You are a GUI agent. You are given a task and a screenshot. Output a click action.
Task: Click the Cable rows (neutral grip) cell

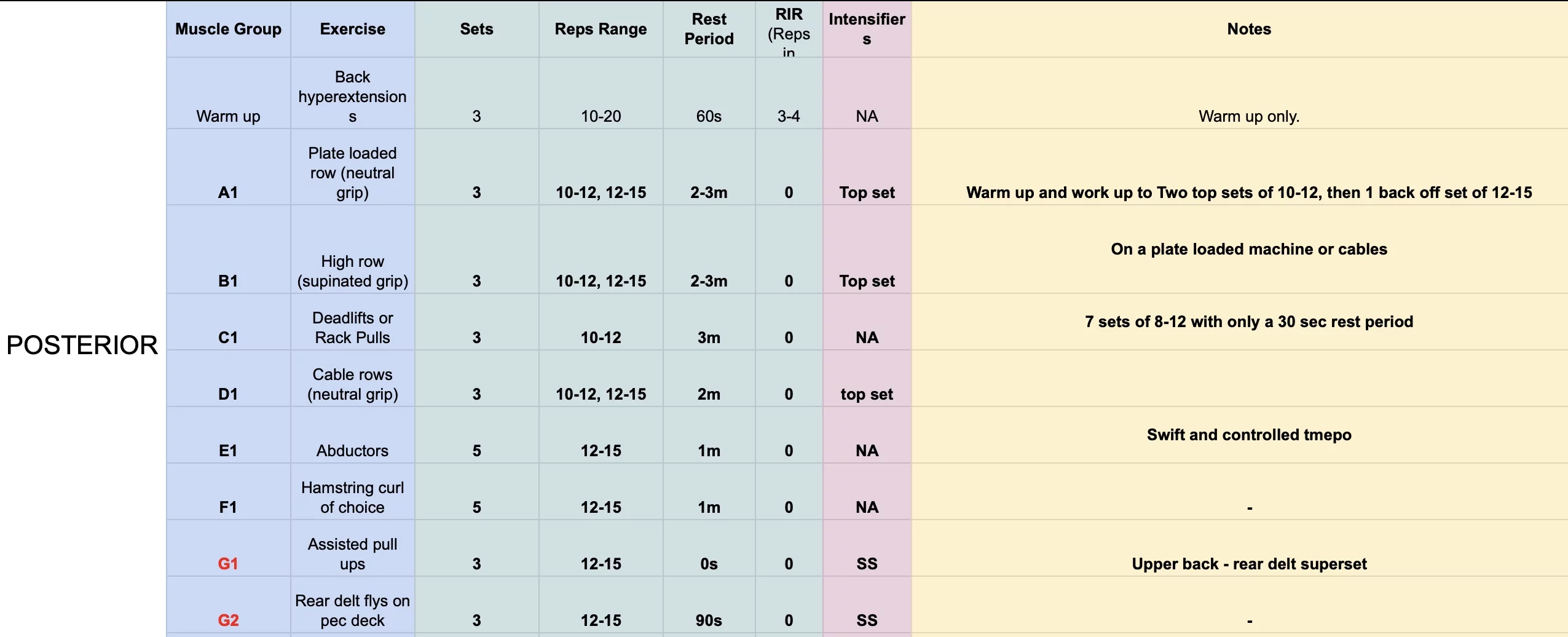[352, 384]
